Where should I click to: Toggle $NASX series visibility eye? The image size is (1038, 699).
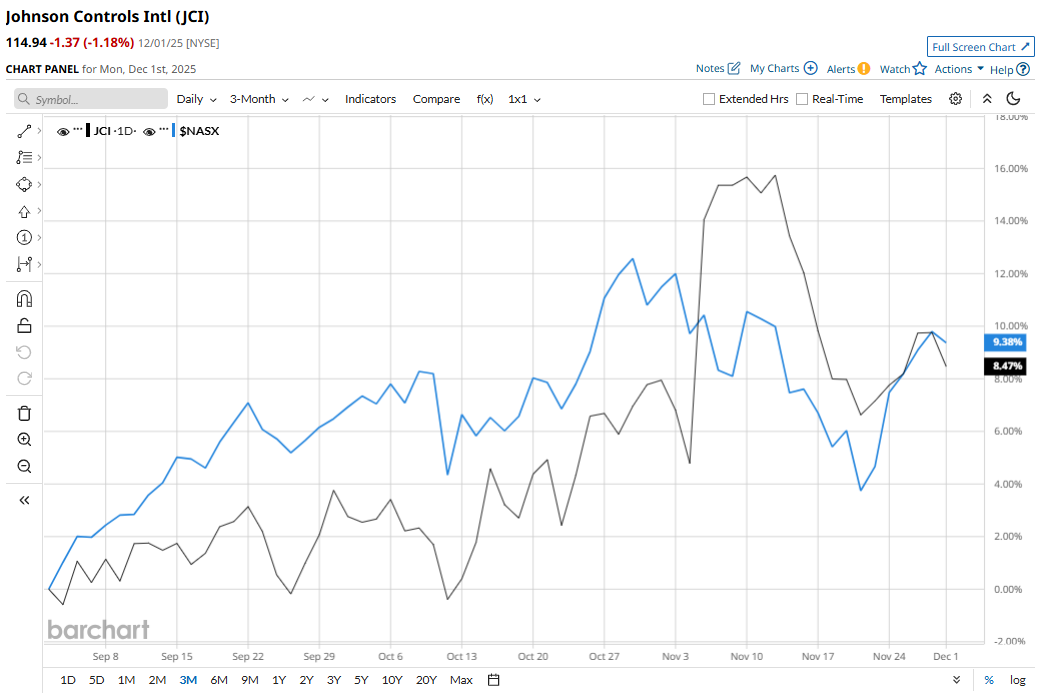149,132
